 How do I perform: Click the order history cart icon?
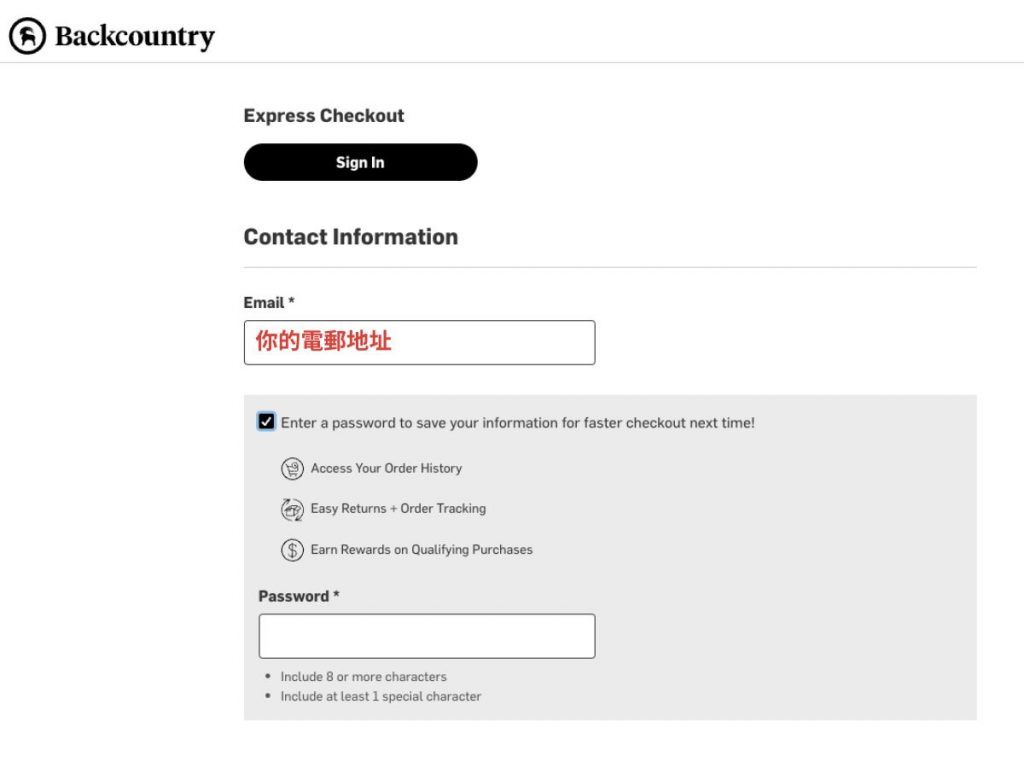click(292, 468)
